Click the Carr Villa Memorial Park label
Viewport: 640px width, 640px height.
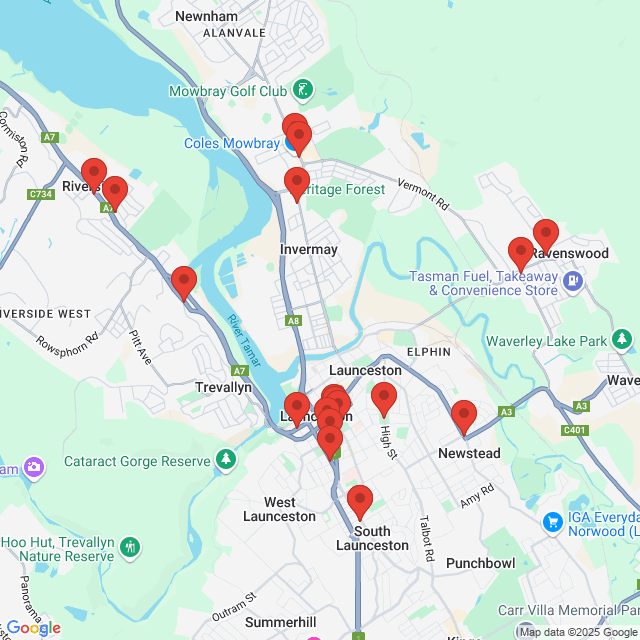point(569,610)
